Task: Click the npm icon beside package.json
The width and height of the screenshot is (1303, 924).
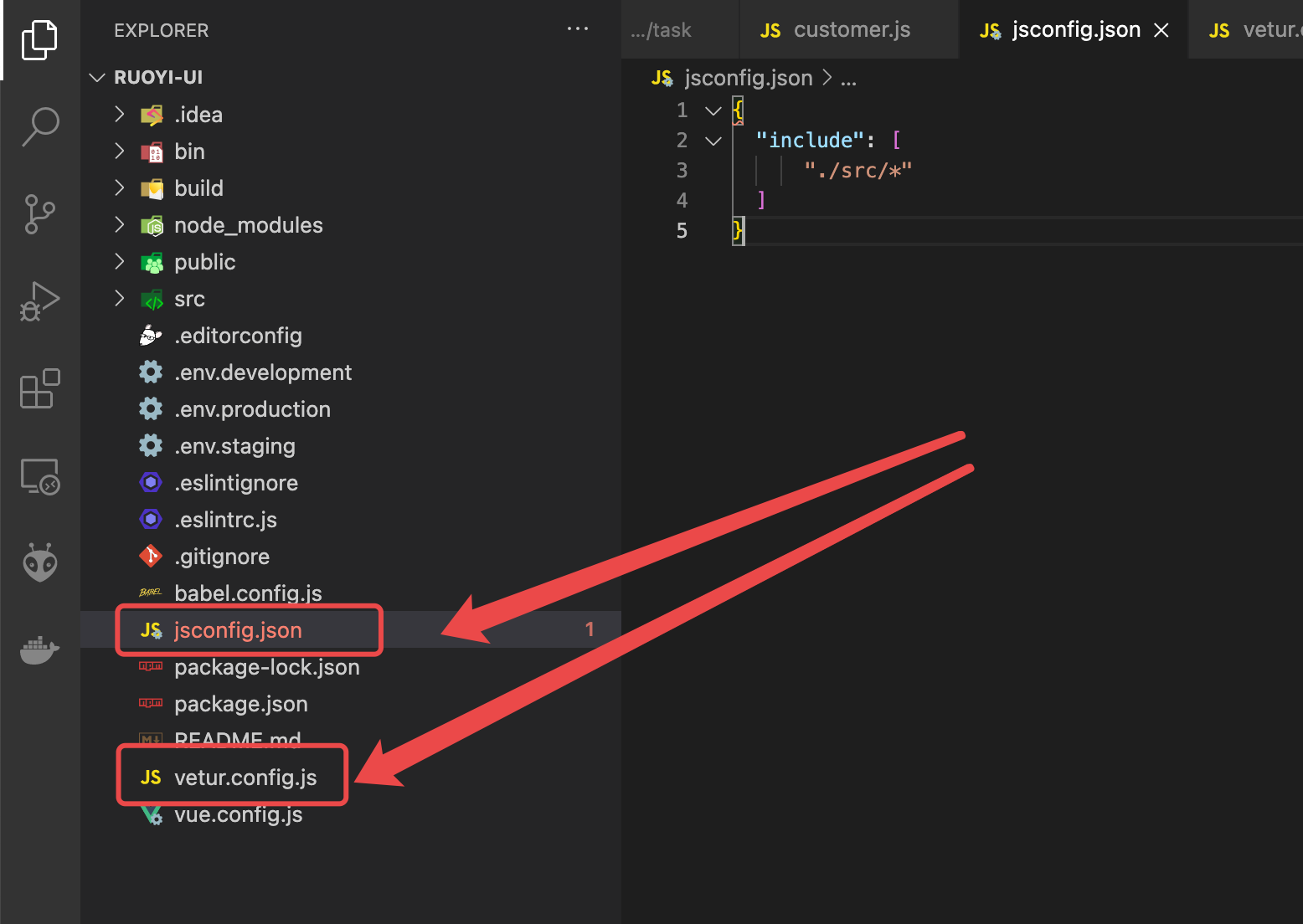Action: [151, 703]
